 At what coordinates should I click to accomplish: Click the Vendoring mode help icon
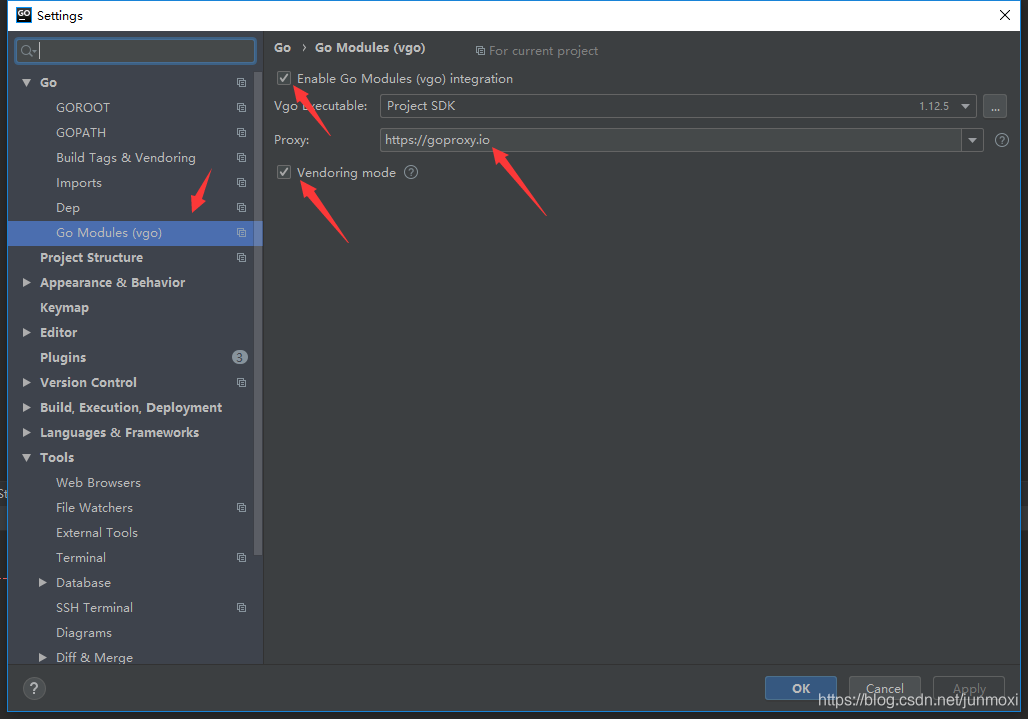[x=411, y=172]
